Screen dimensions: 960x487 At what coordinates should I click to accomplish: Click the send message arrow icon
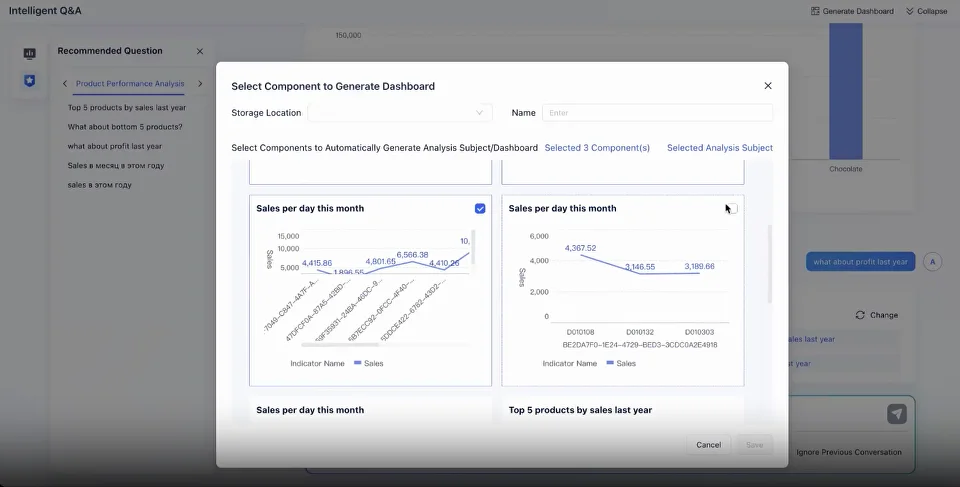point(897,413)
